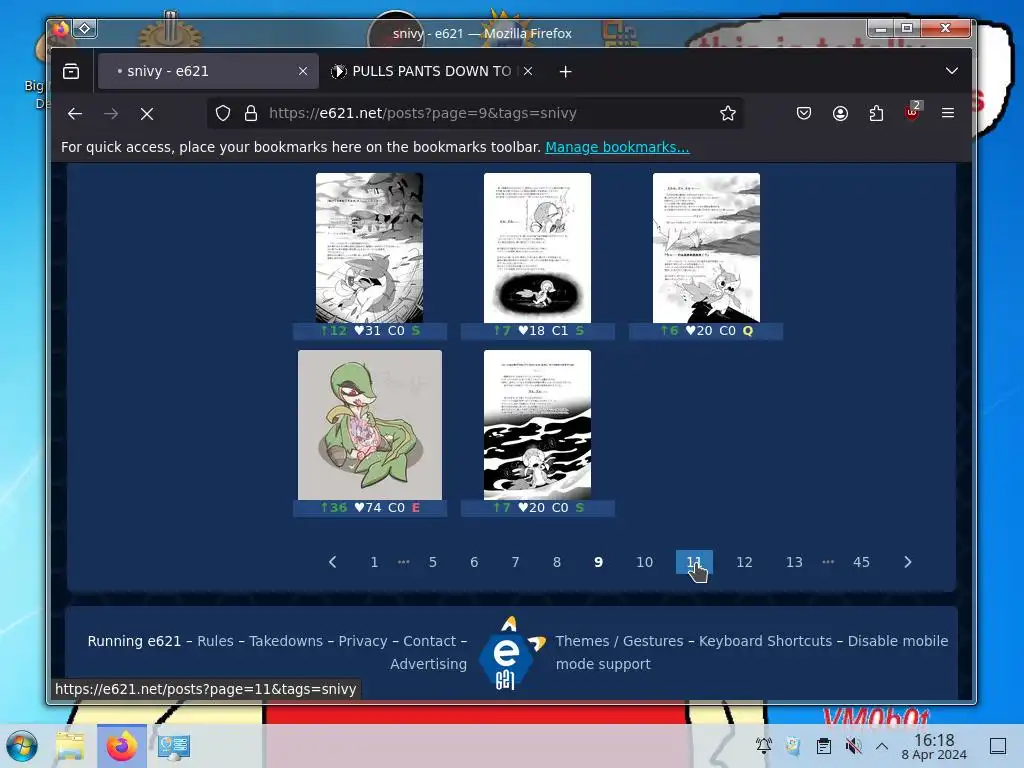Open the Firefox hamburger menu
The width and height of the screenshot is (1024, 768).
click(948, 113)
